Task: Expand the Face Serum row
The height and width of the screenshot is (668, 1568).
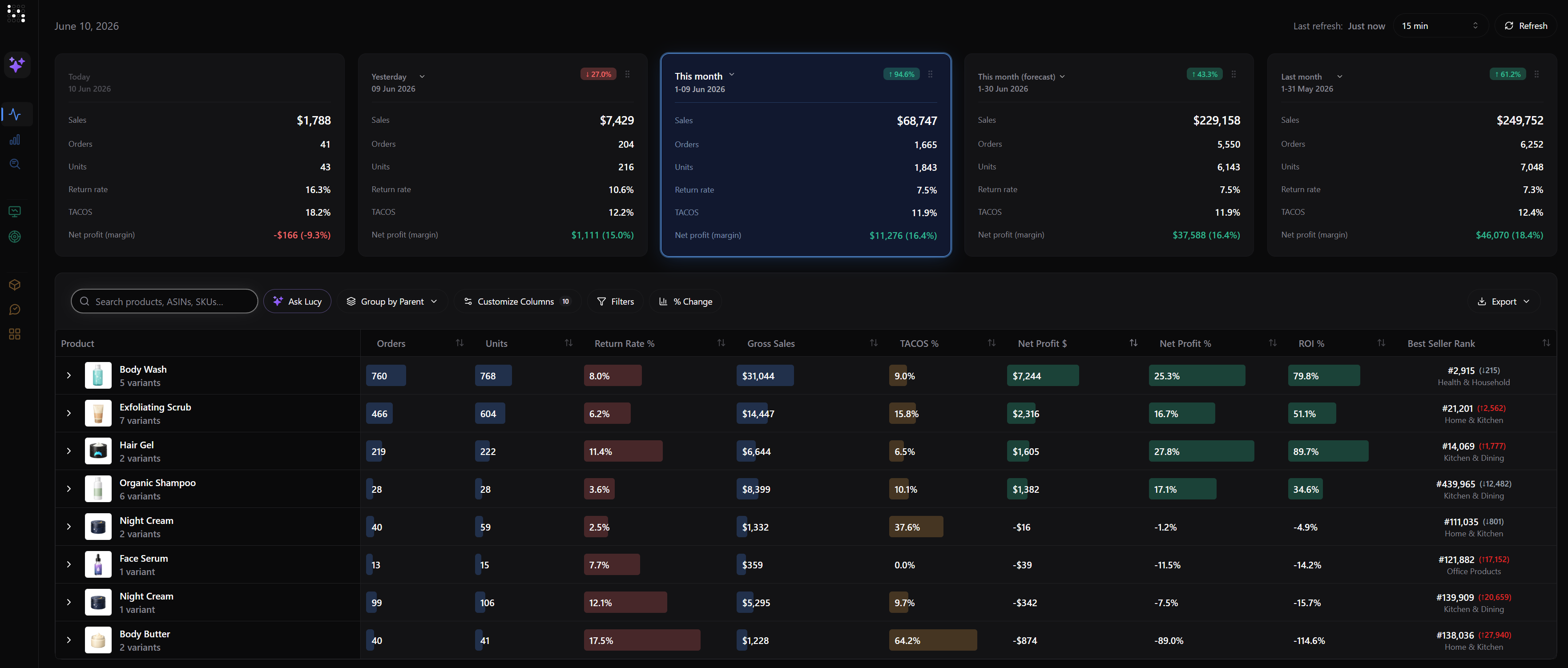Action: pos(69,564)
